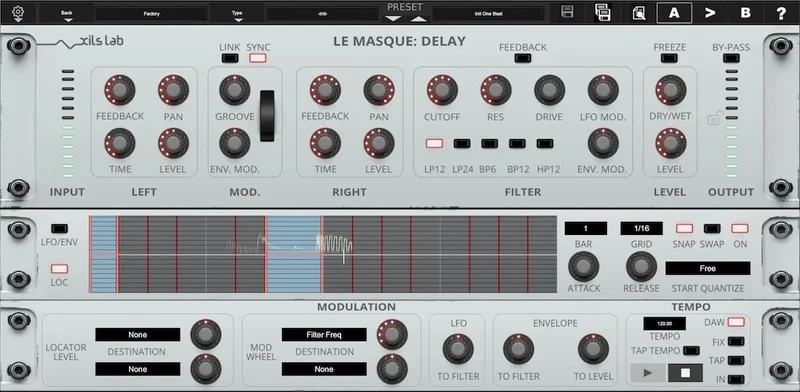Click the output lock icon
This screenshot has height=392, width=800.
pyautogui.click(x=714, y=118)
